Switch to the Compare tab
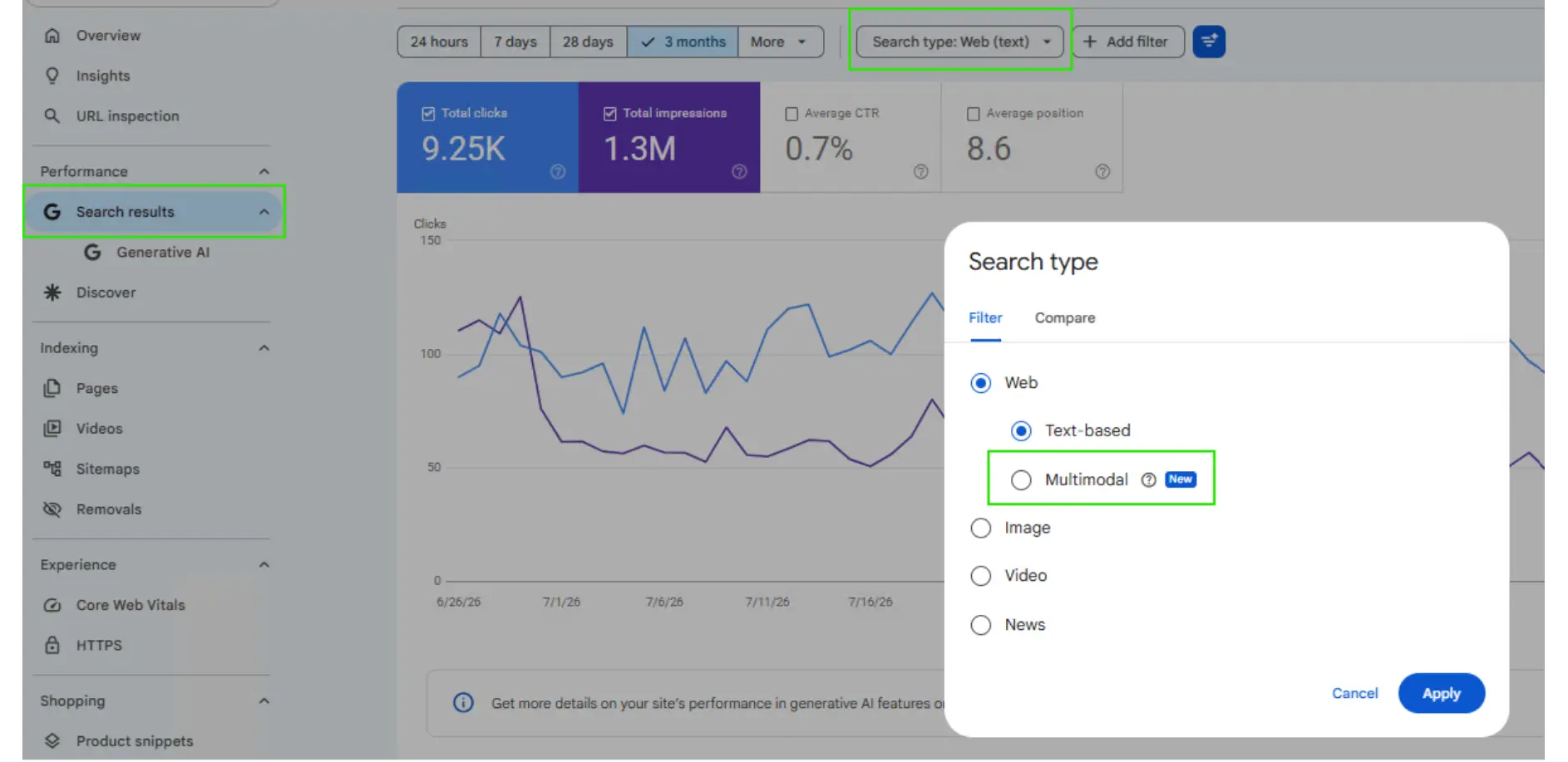Viewport: 1568px width, 762px height. point(1064,318)
